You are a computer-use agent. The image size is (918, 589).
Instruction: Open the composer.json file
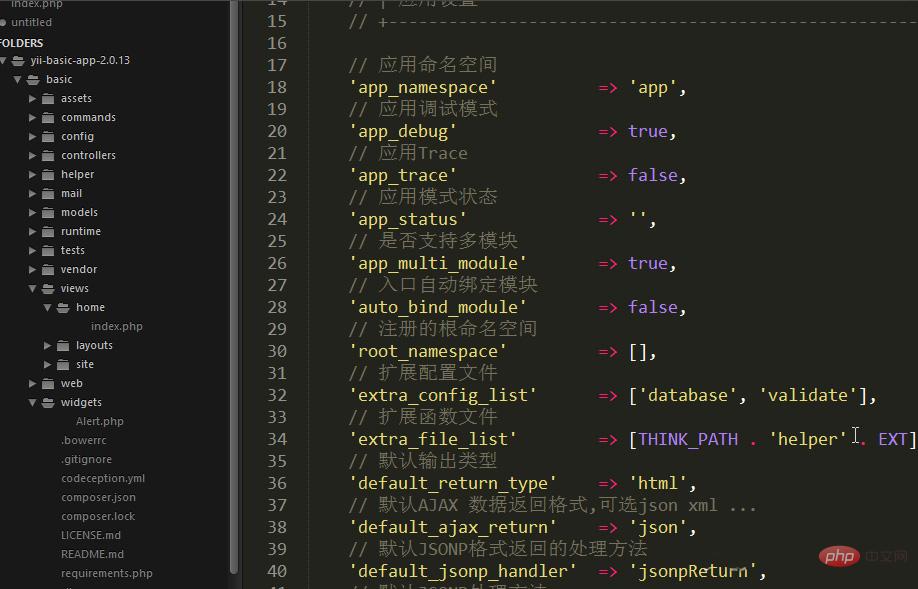point(98,497)
